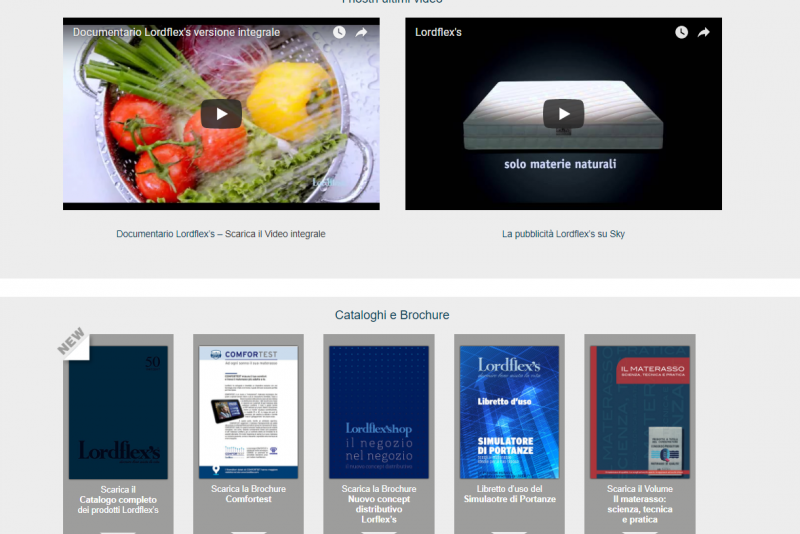Open the Lordflex'shop brochure cover
This screenshot has height=534, width=800.
tap(379, 412)
